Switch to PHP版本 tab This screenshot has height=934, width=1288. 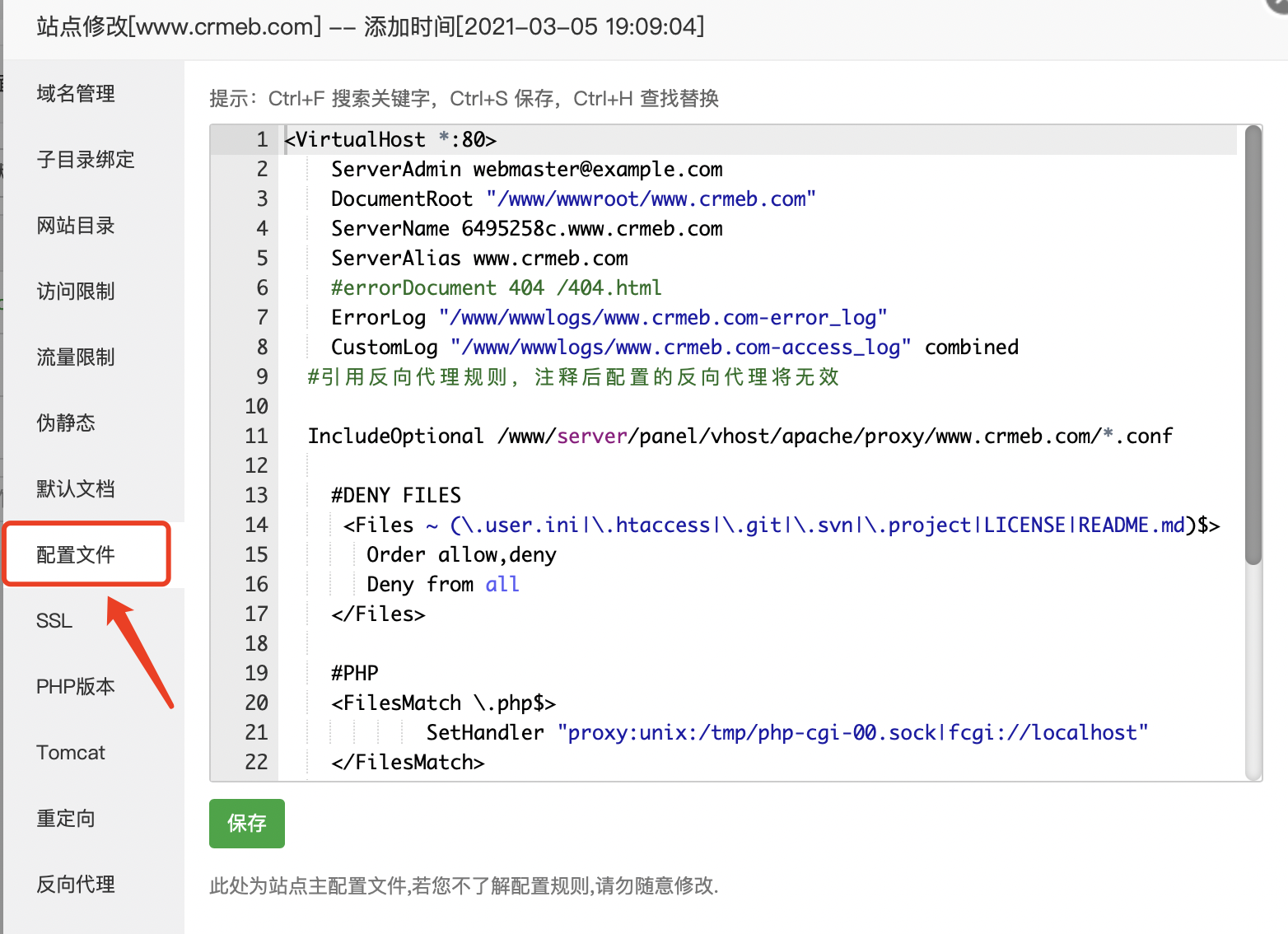(x=76, y=687)
